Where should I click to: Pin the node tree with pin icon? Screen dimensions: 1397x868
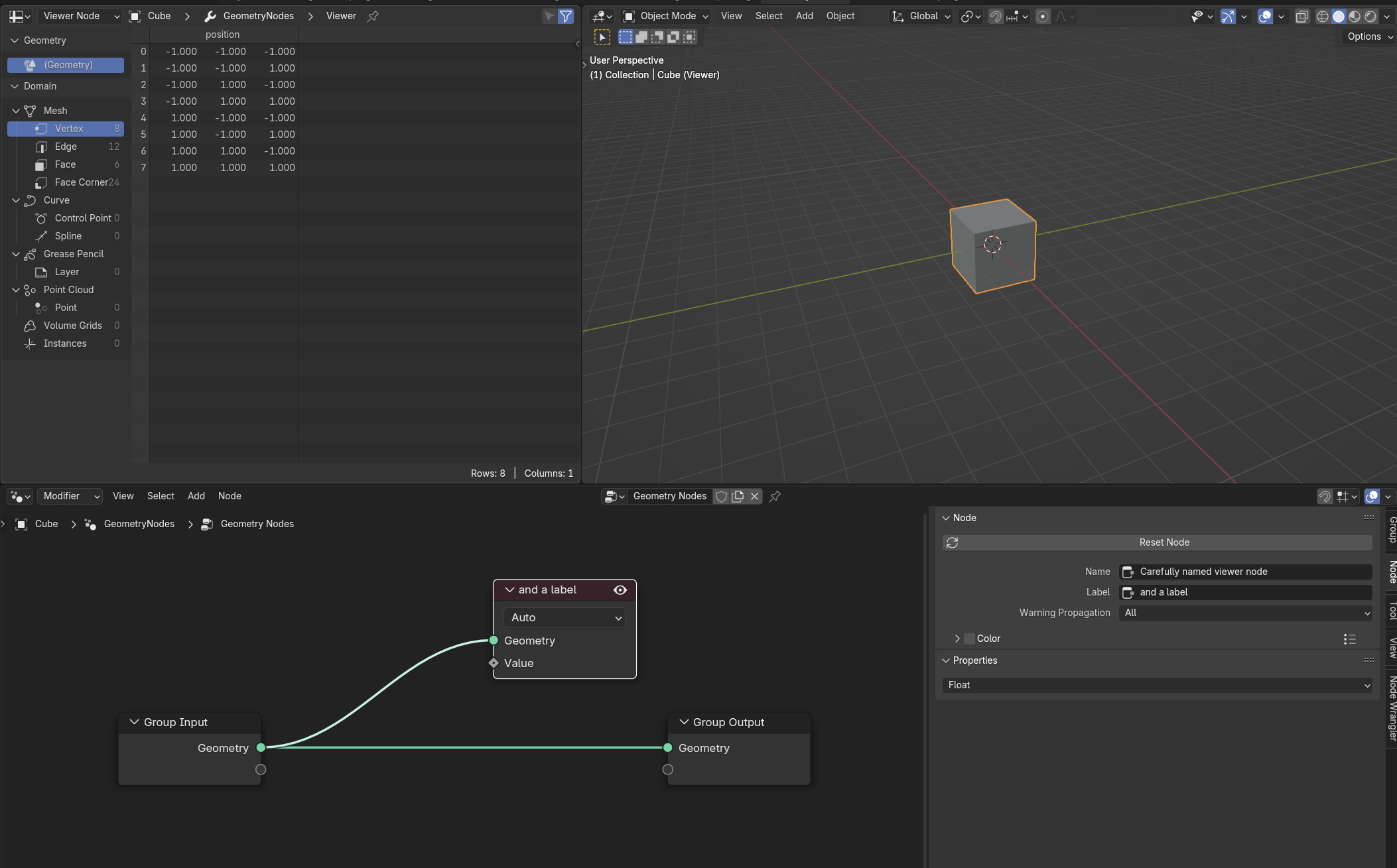[x=775, y=496]
